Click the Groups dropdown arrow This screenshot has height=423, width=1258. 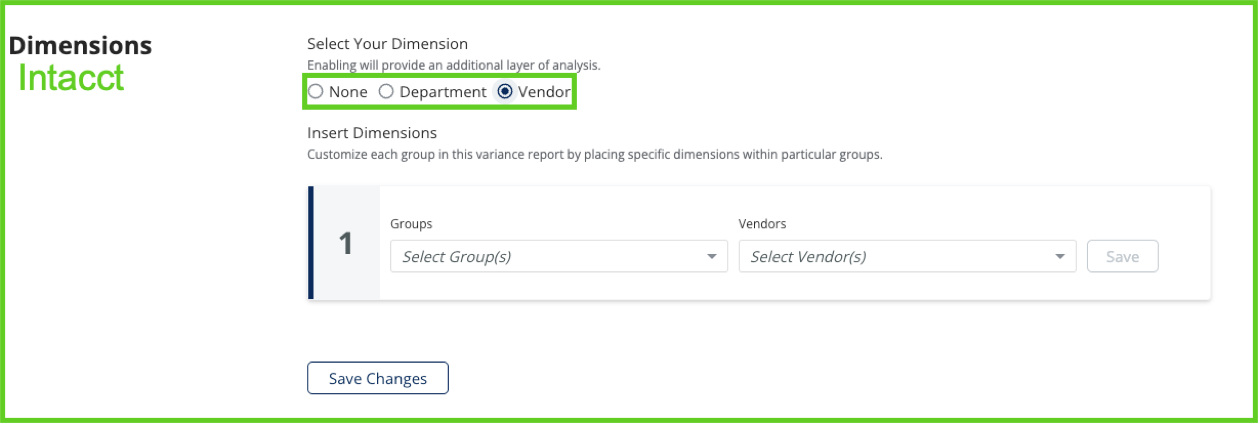[x=712, y=257]
